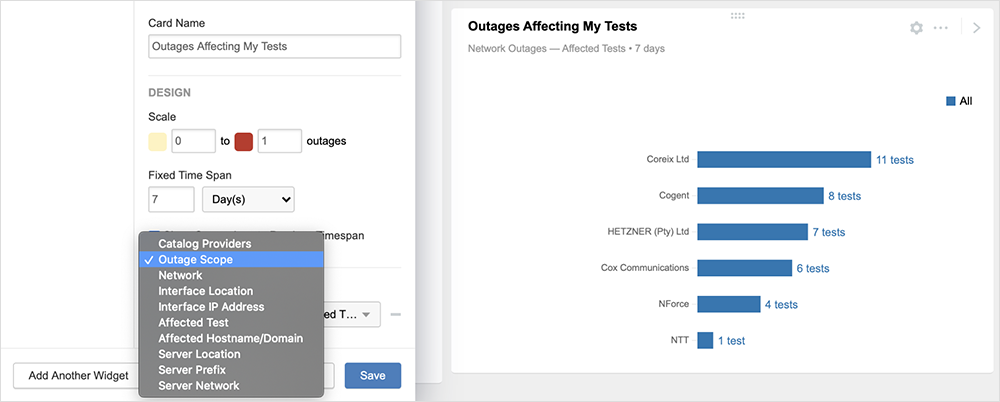Screen dimensions: 1000x402
Task: Click the minus remove filter icon
Action: [396, 316]
